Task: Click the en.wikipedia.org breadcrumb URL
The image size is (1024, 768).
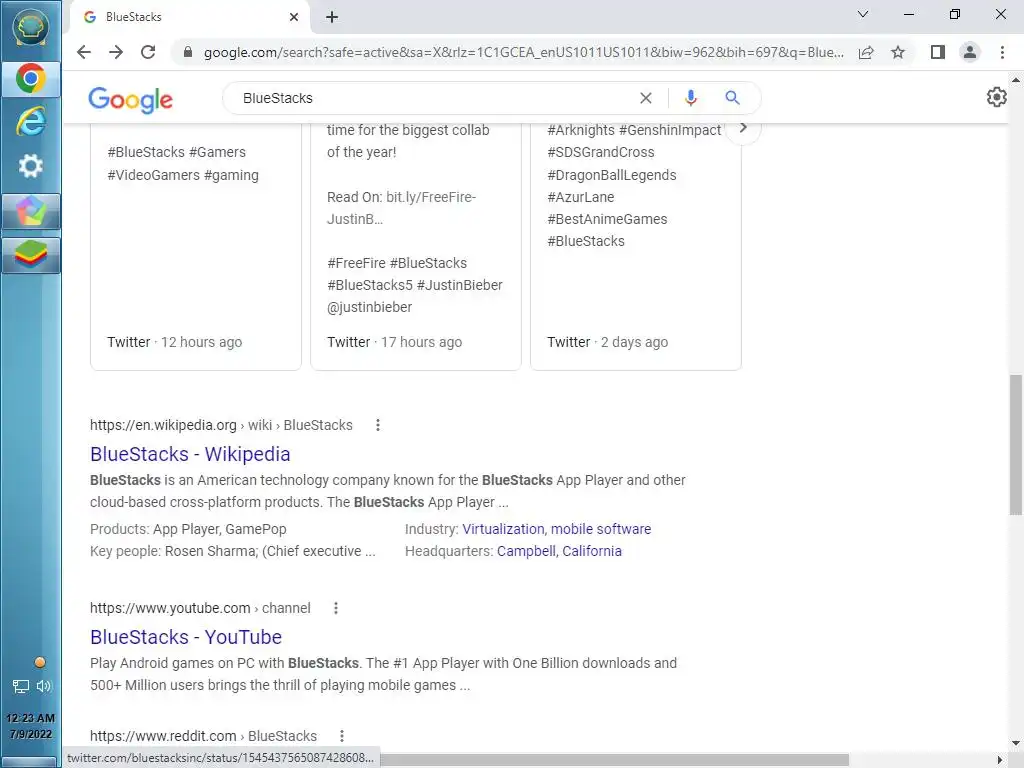Action: tap(221, 425)
